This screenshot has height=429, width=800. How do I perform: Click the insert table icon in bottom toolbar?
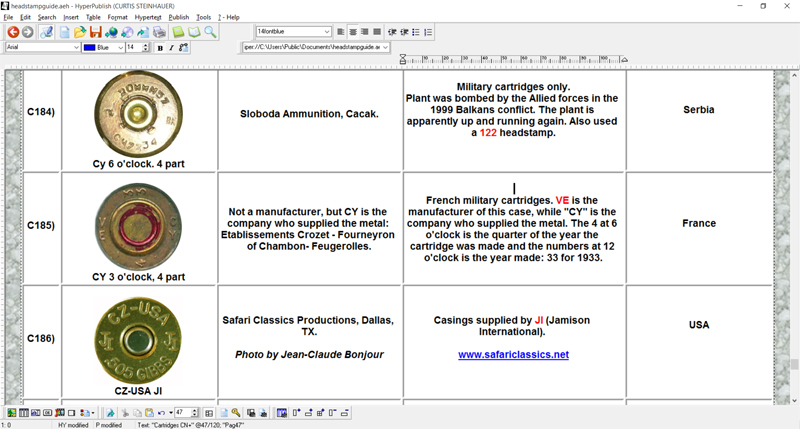coord(23,413)
